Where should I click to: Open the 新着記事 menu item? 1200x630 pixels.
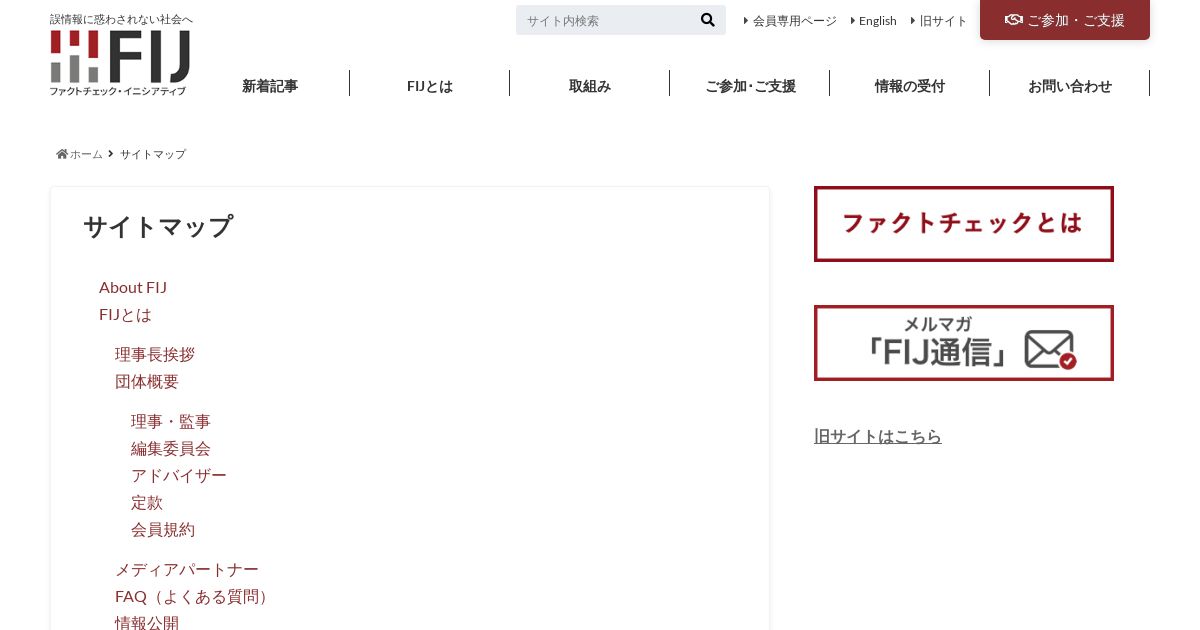270,86
